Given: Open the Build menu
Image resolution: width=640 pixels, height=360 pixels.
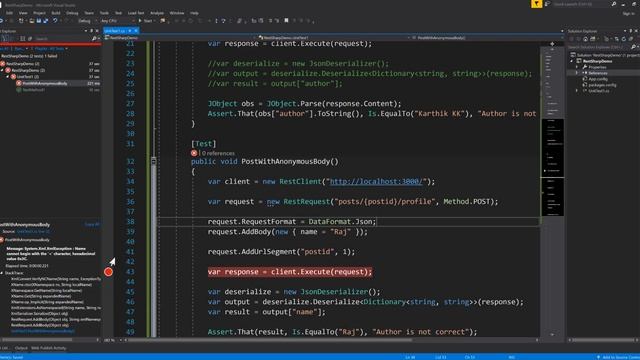Looking at the screenshot, I should coord(56,13).
